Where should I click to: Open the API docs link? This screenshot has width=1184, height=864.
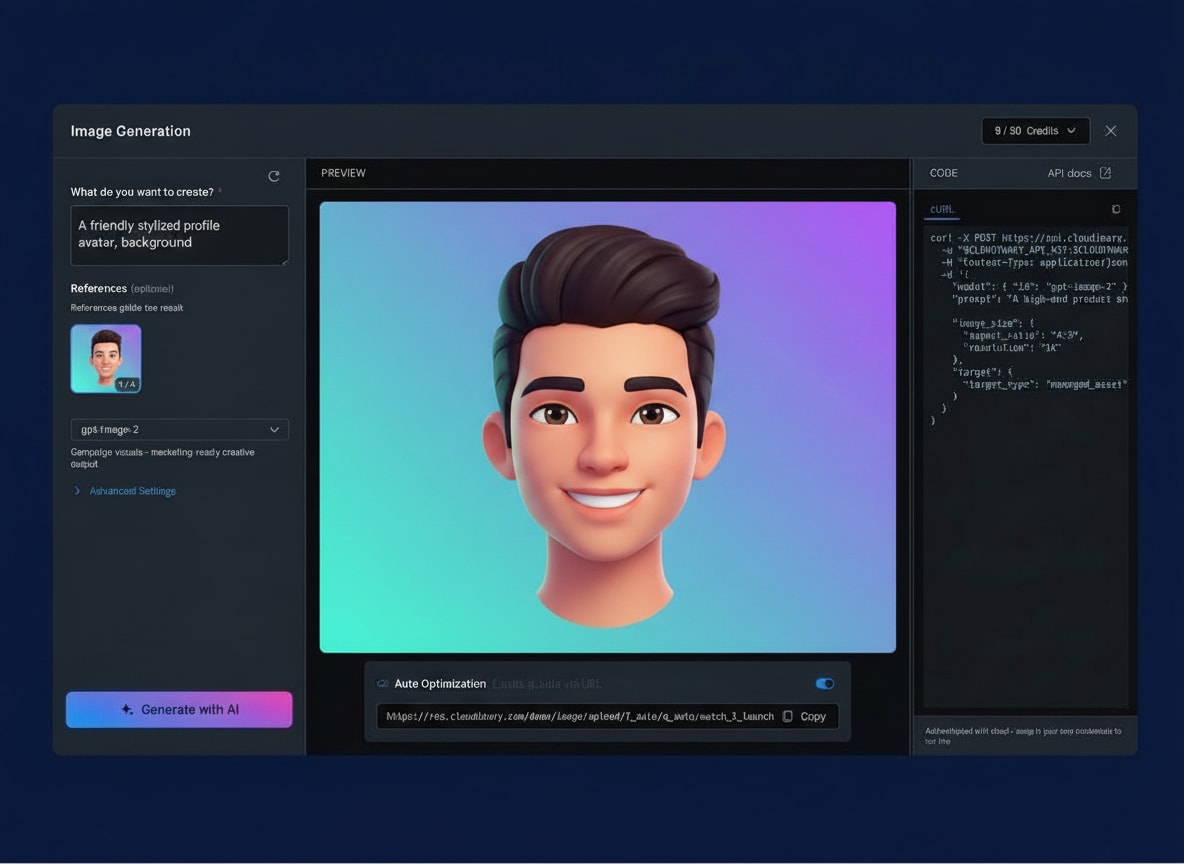pos(1078,173)
